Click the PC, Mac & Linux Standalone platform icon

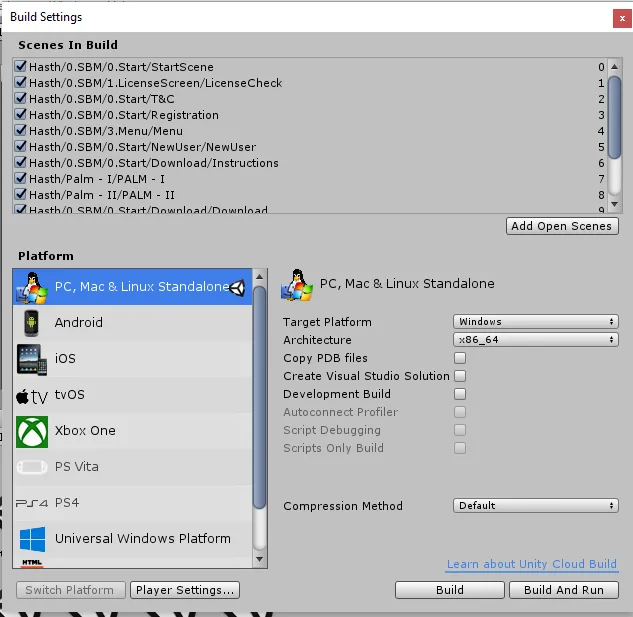(x=32, y=288)
